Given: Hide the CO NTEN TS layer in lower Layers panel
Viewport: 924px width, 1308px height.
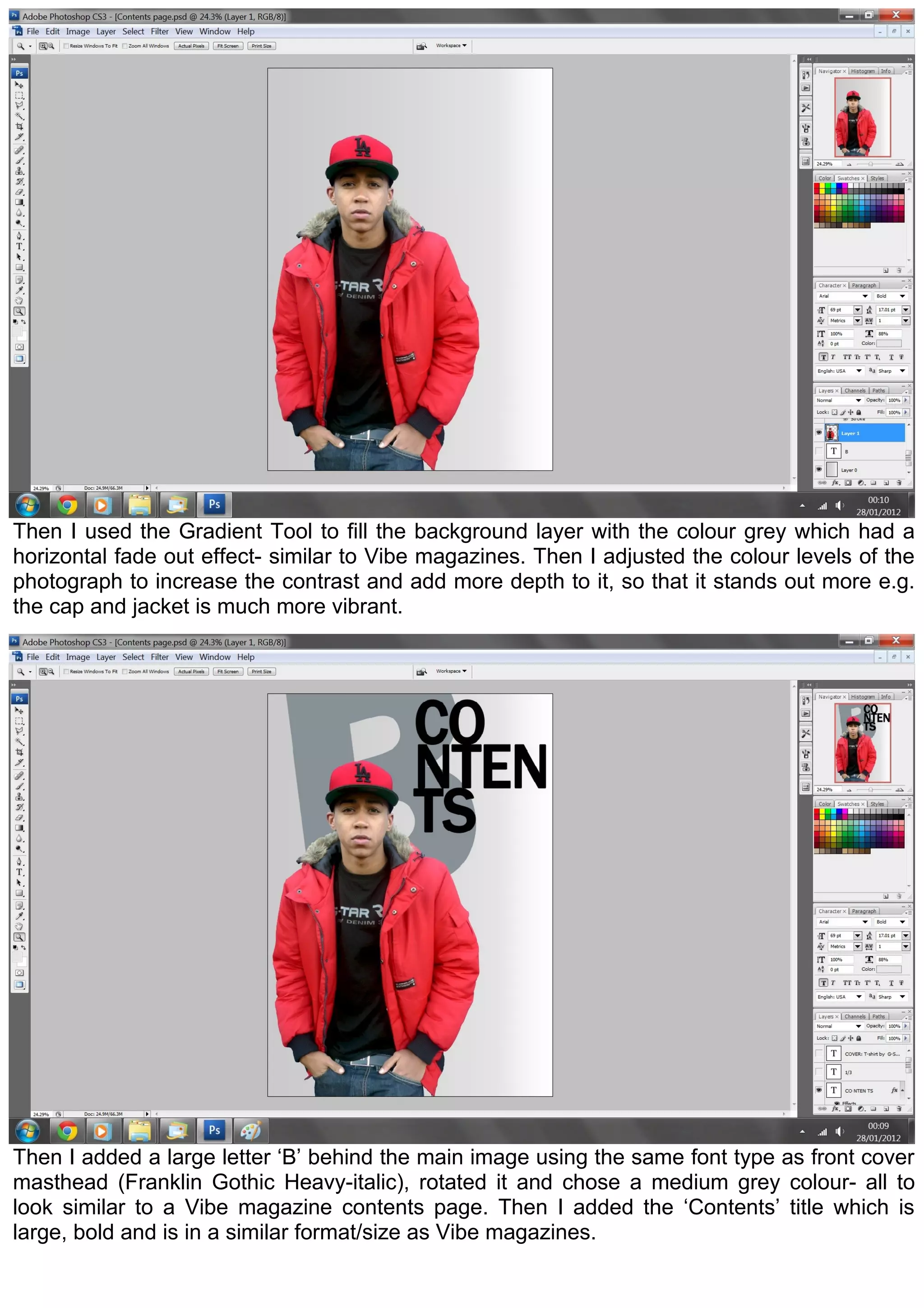Looking at the screenshot, I should pos(819,1090).
